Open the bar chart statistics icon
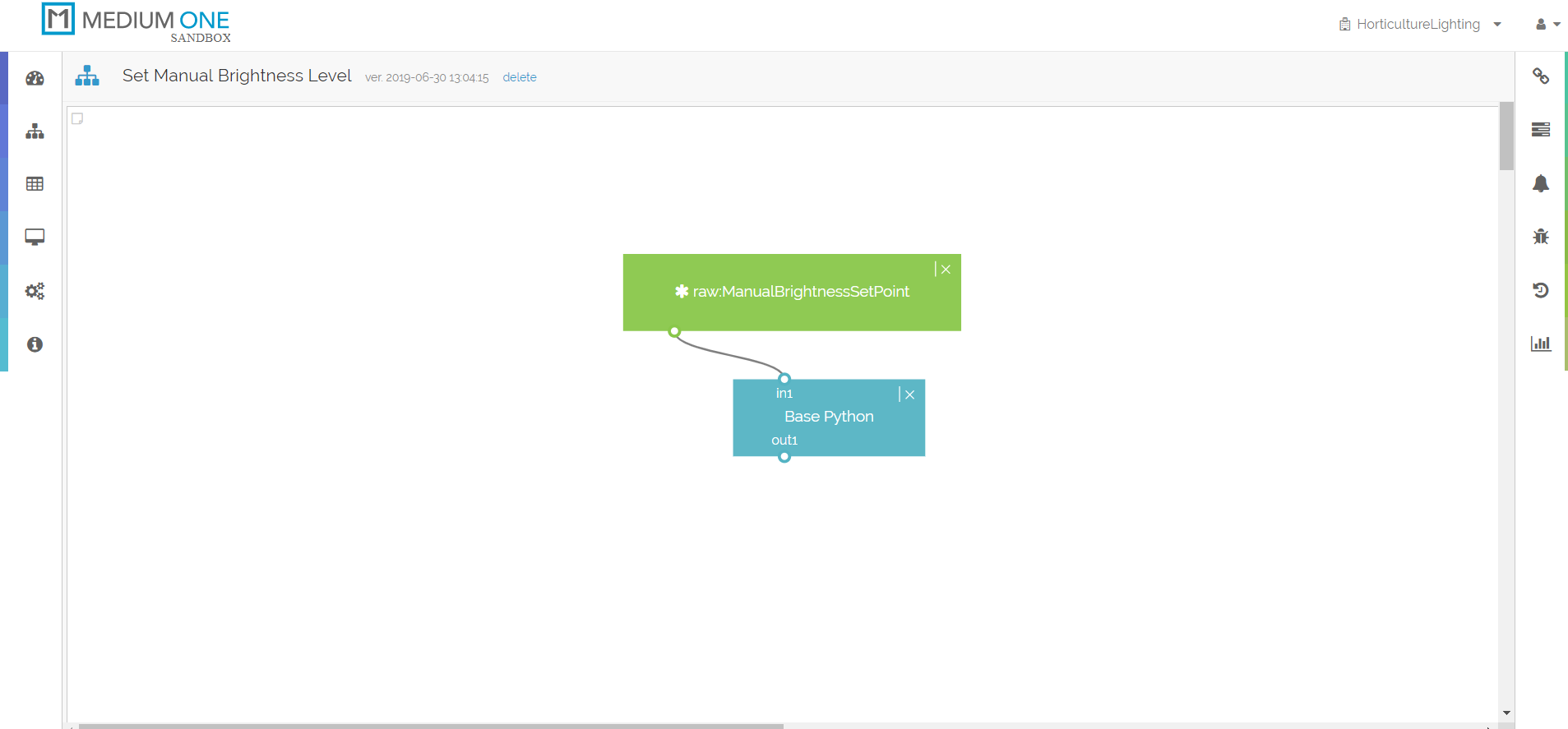This screenshot has width=1568, height=729. coord(1540,344)
